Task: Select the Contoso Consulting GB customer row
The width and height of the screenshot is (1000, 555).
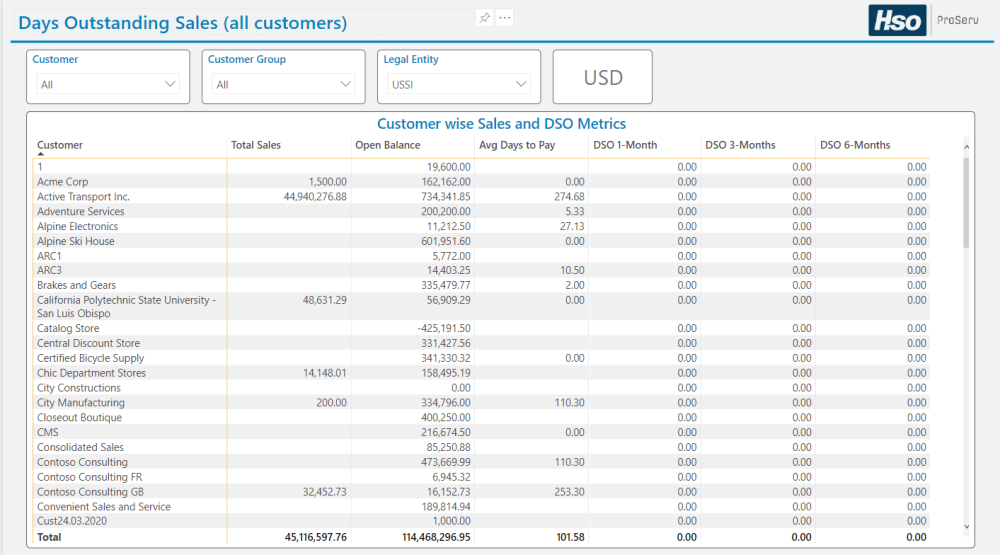Action: tap(90, 492)
